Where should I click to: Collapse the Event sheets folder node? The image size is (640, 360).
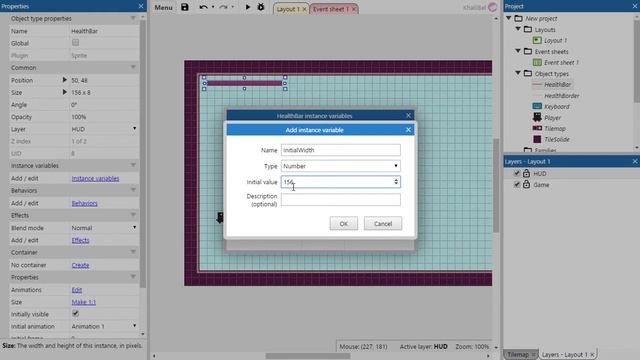click(518, 51)
